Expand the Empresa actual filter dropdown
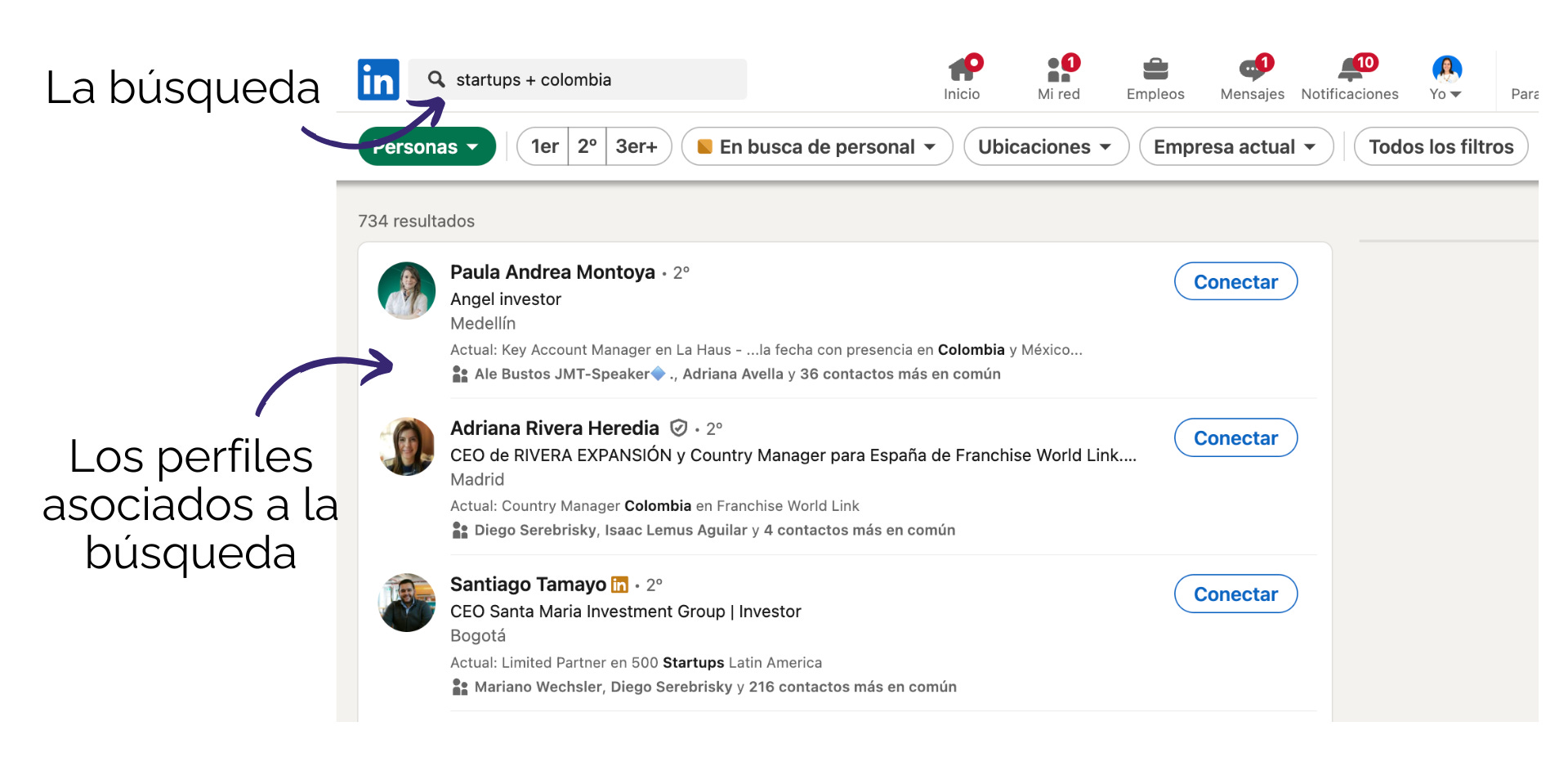This screenshot has height=762, width=1568. point(1236,146)
